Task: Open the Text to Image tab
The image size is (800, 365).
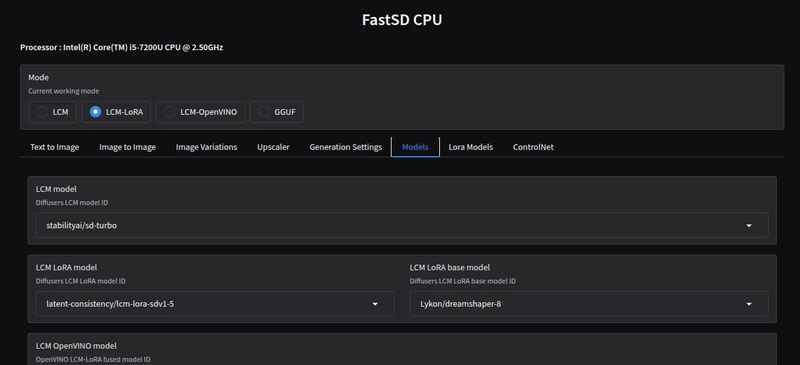Action: point(55,147)
